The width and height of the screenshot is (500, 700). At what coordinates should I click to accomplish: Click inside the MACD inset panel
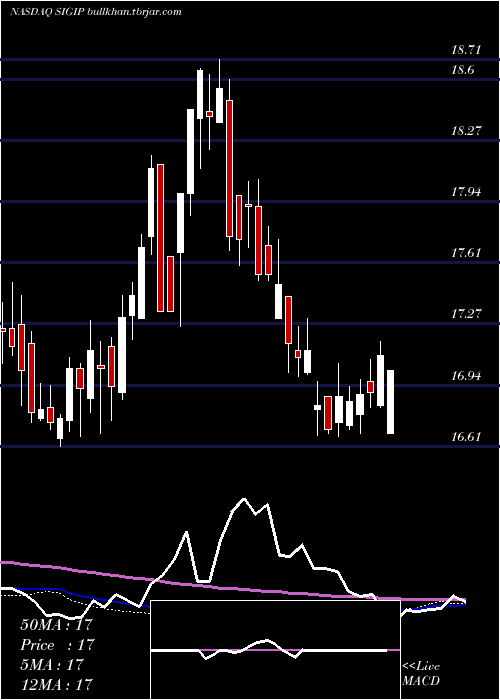click(x=275, y=650)
